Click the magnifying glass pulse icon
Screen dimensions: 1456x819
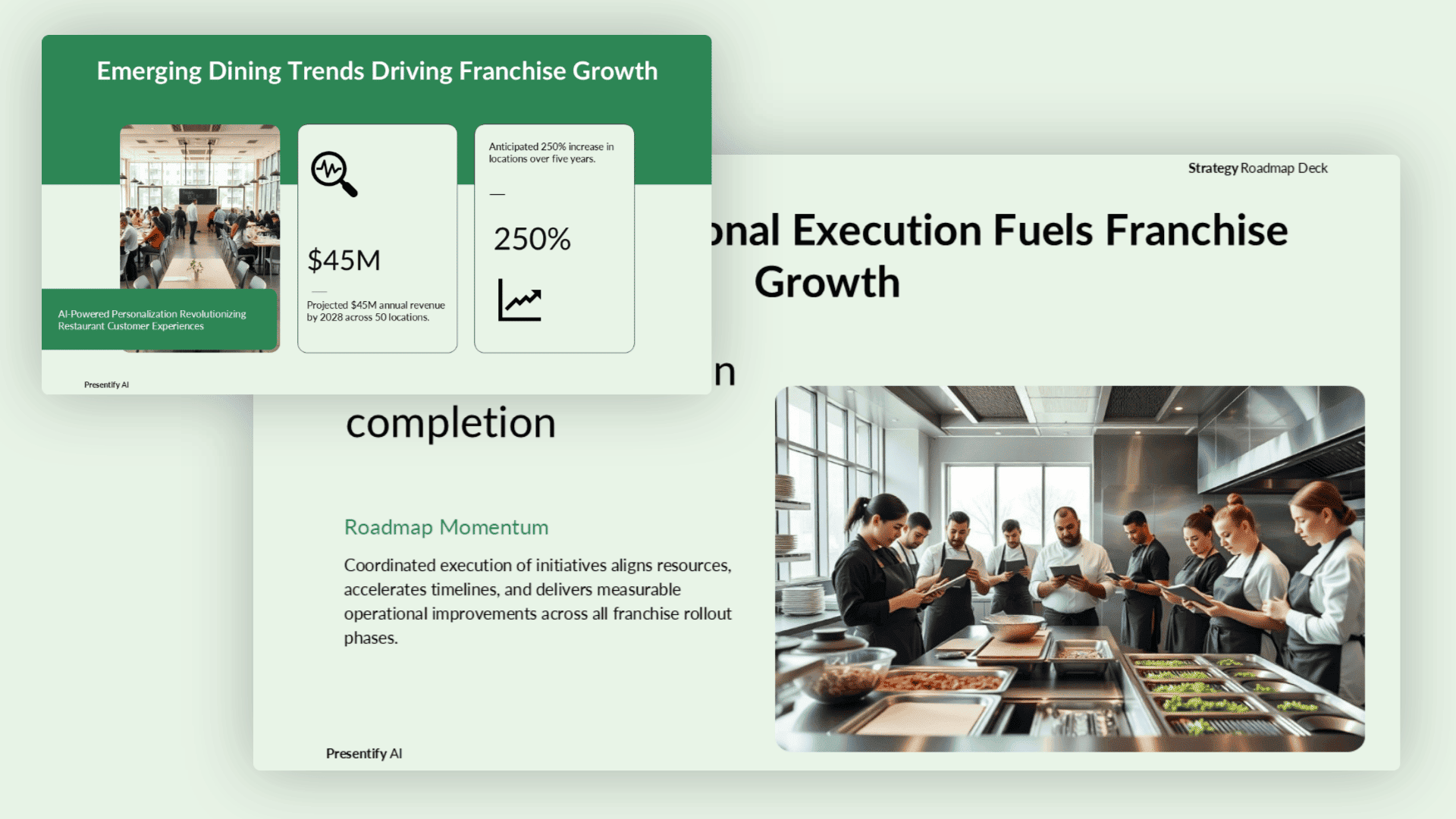[x=334, y=174]
